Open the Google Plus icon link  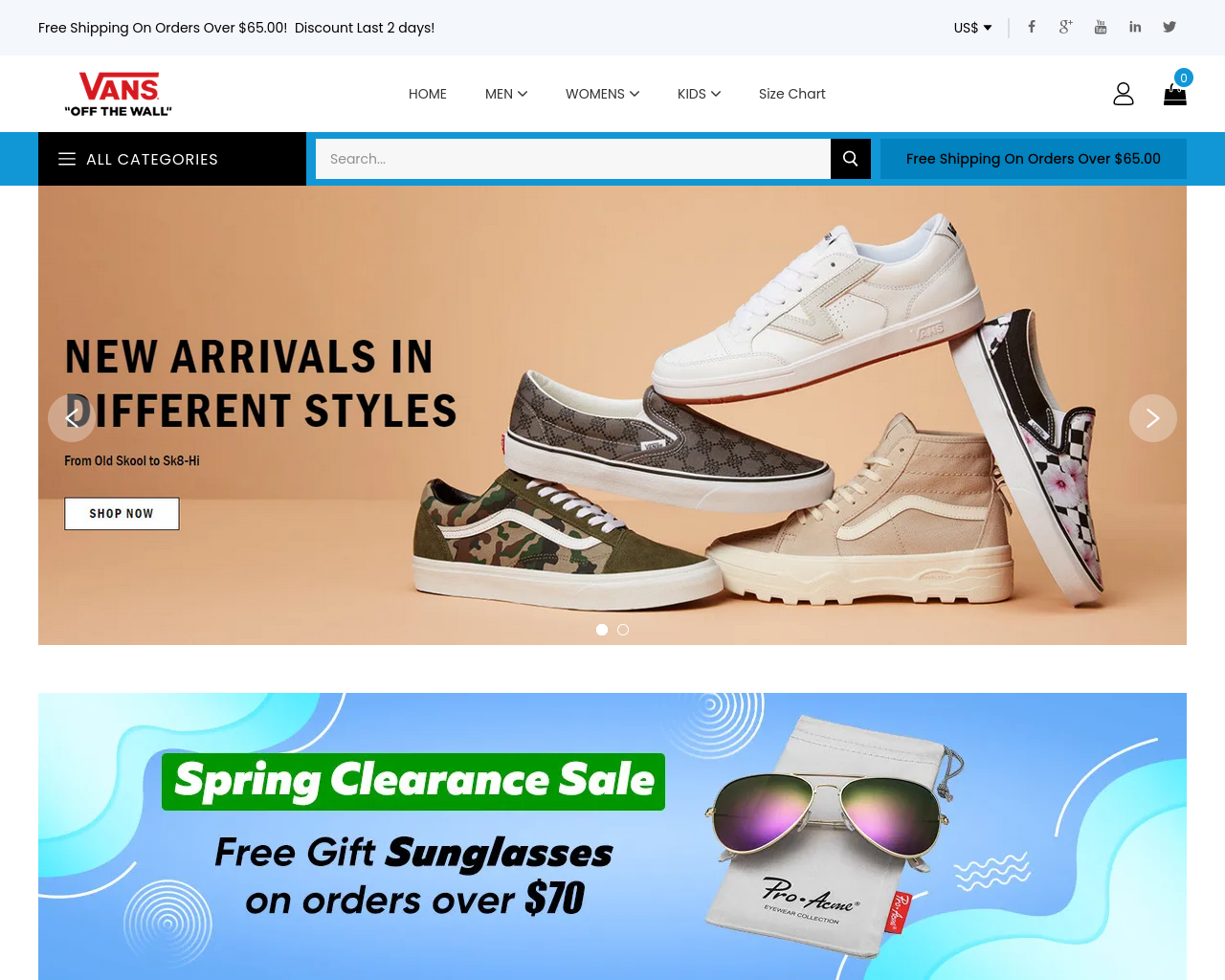coord(1065,27)
